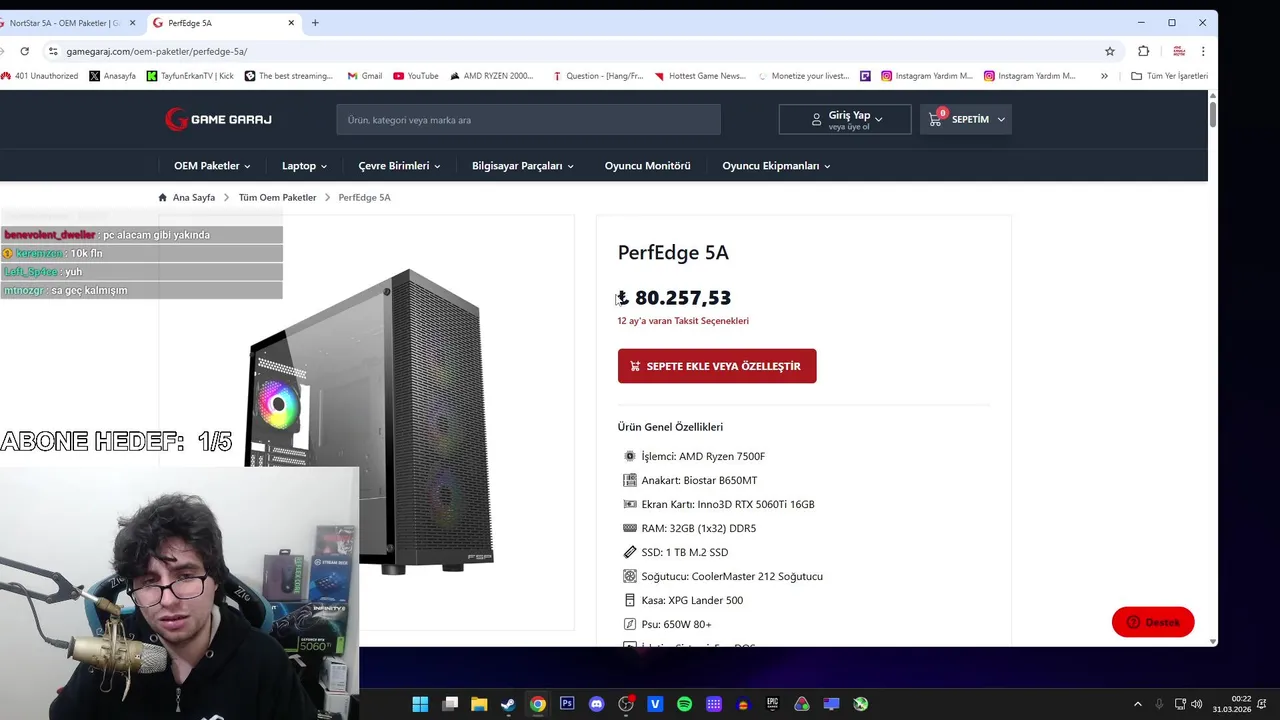This screenshot has width=1280, height=720.
Task: Open Tüm Yer İşaretleri folder
Action: (1169, 76)
